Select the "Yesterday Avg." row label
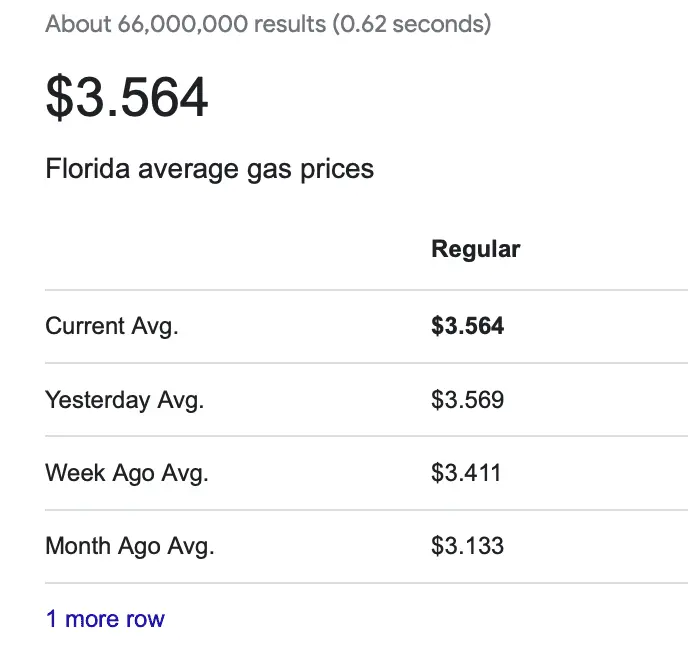The height and width of the screenshot is (662, 688). pos(124,400)
